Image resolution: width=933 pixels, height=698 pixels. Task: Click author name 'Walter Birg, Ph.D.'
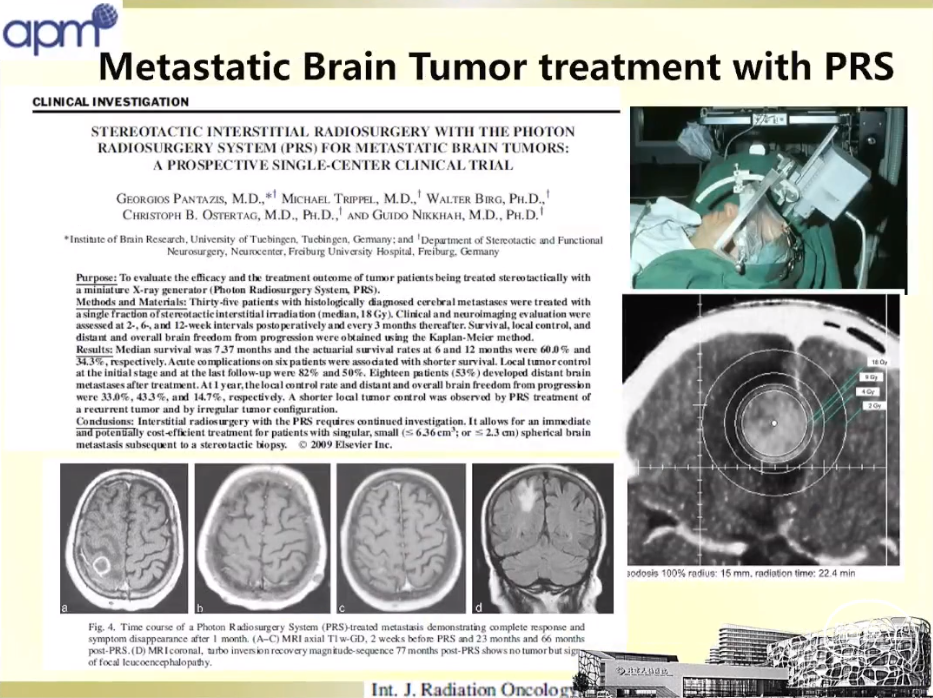point(487,198)
